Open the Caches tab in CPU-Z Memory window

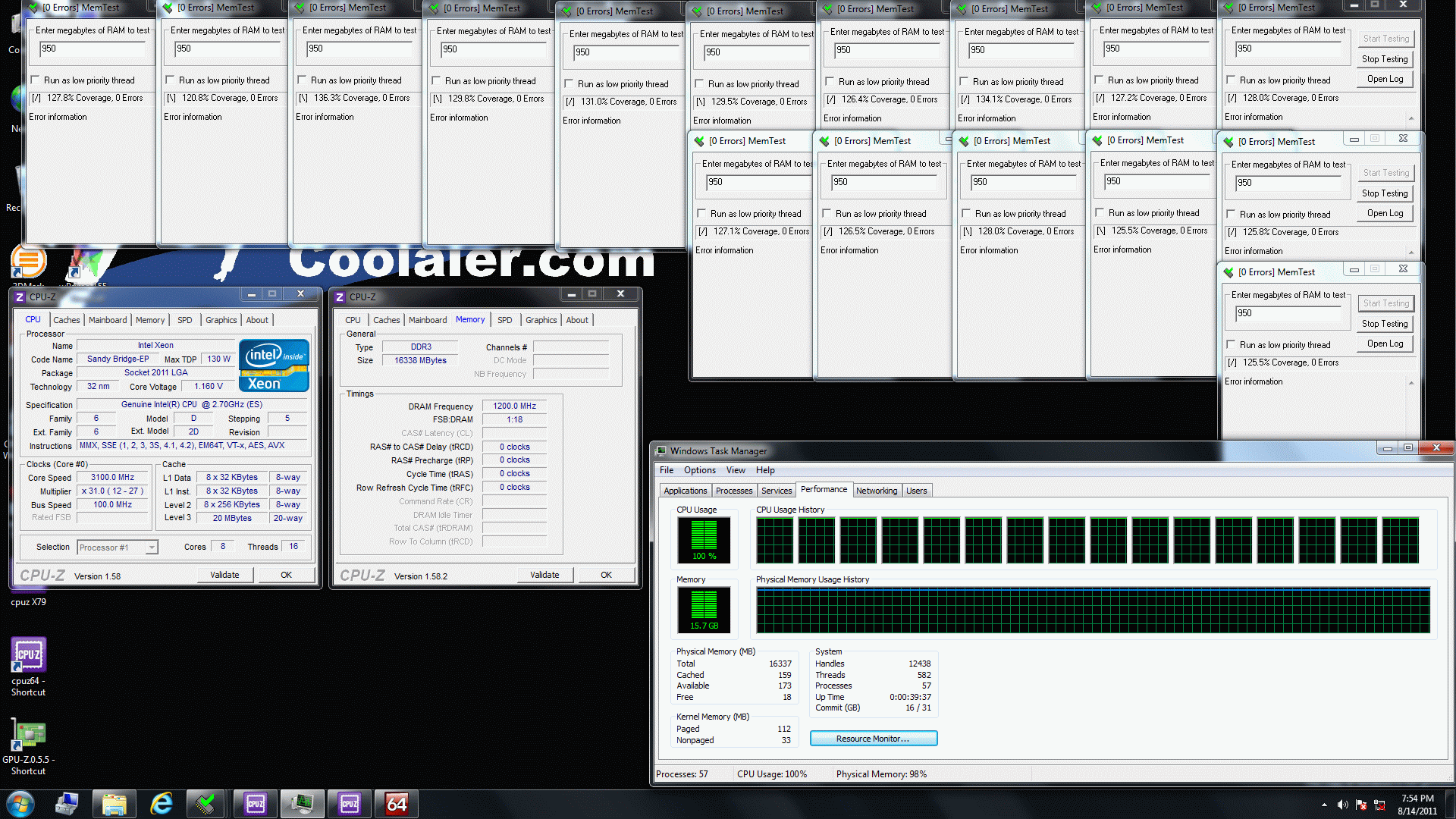click(x=386, y=320)
